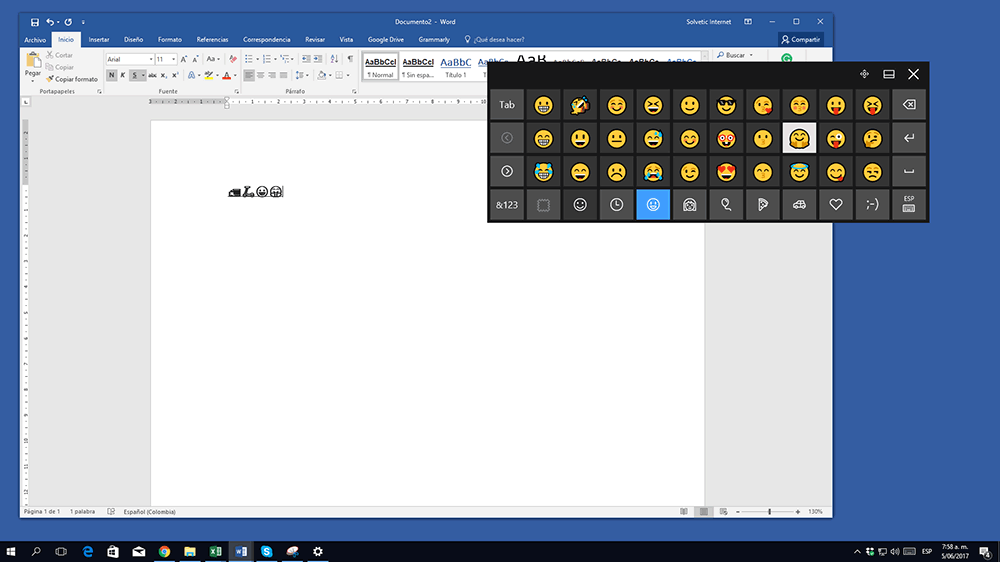The height and width of the screenshot is (562, 1000).
Task: Open the font size 11 dropdown
Action: pos(173,59)
